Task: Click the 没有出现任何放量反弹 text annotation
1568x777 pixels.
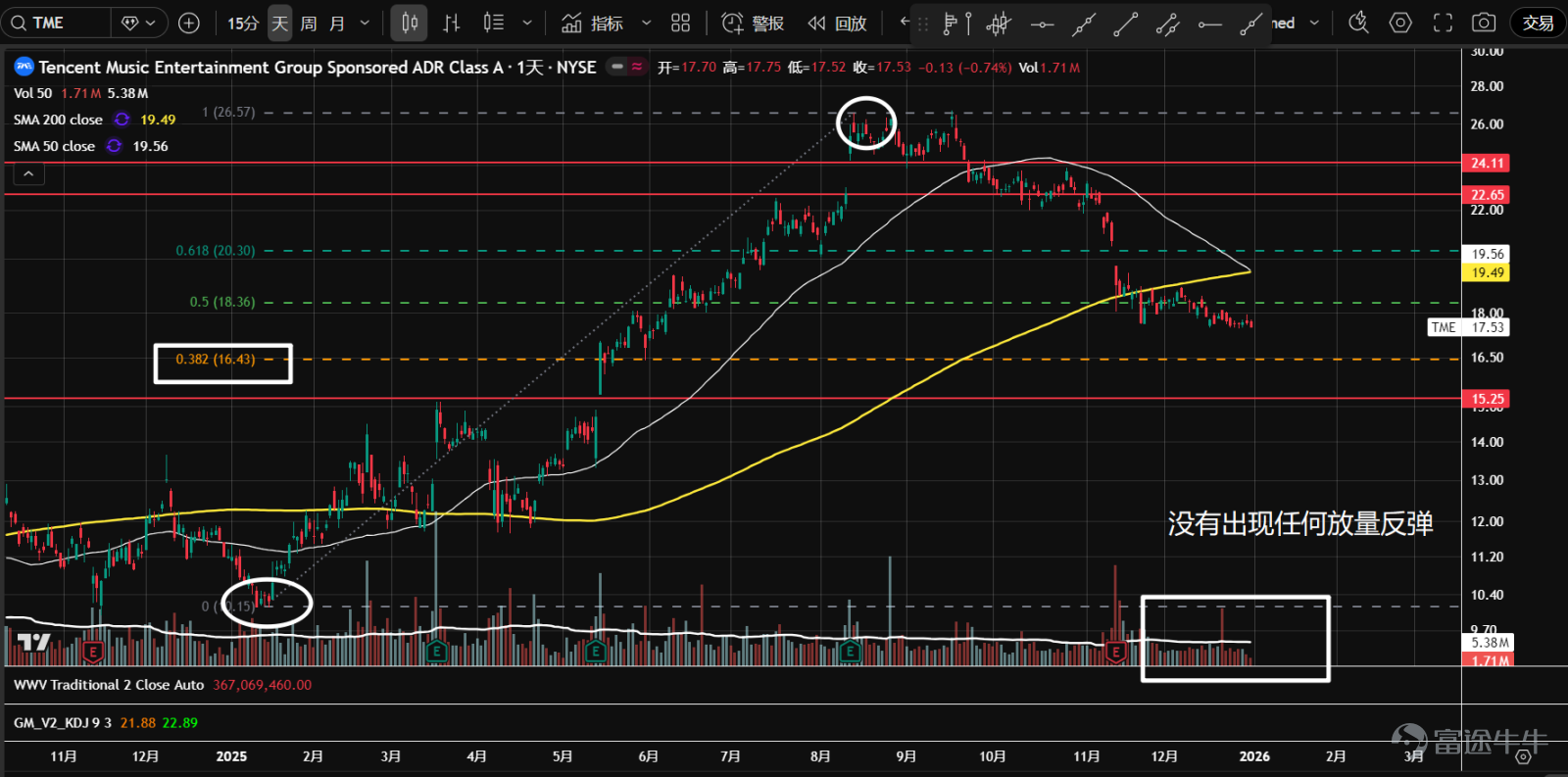Action: click(1300, 523)
